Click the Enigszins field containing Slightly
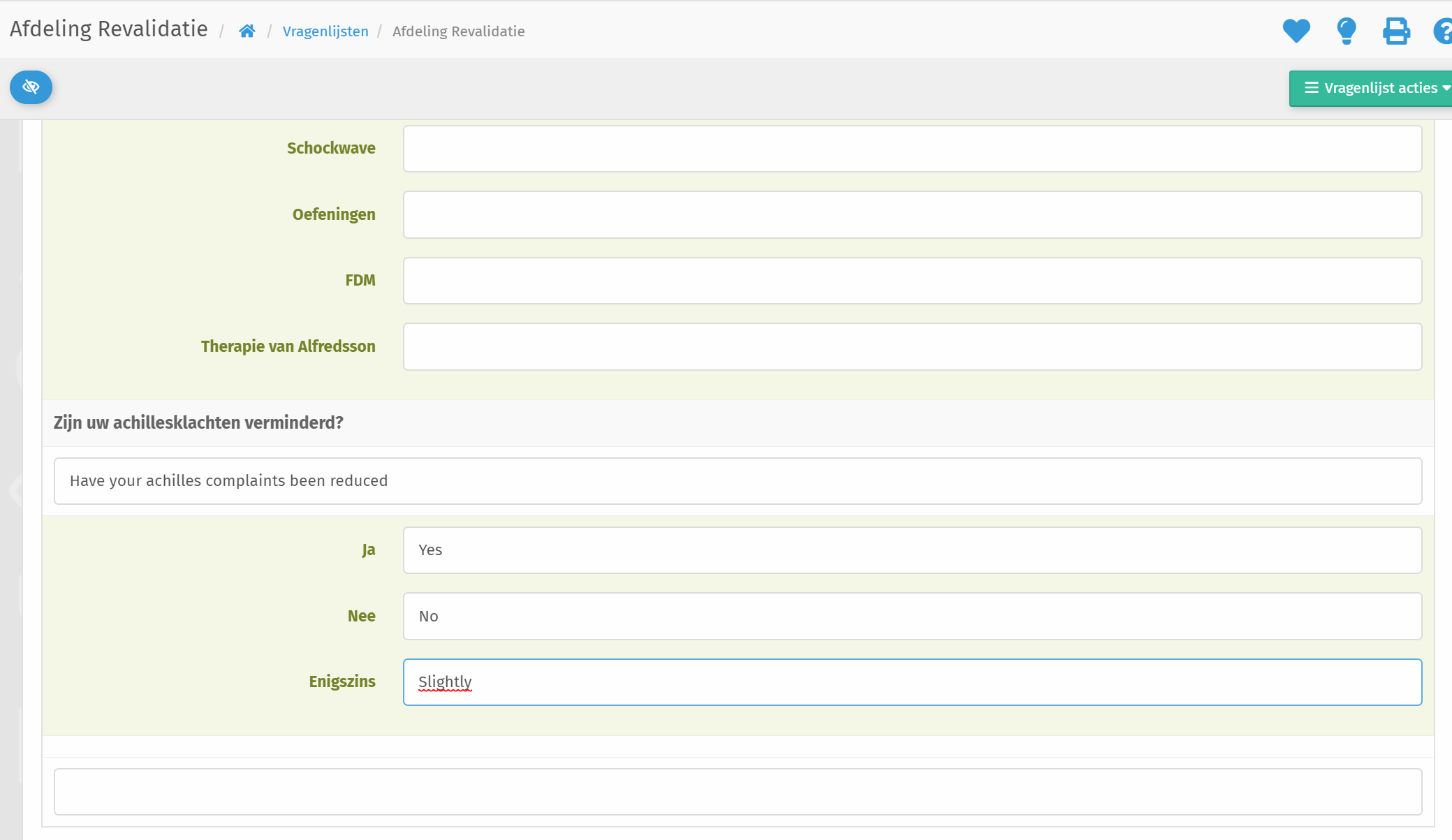 (912, 682)
